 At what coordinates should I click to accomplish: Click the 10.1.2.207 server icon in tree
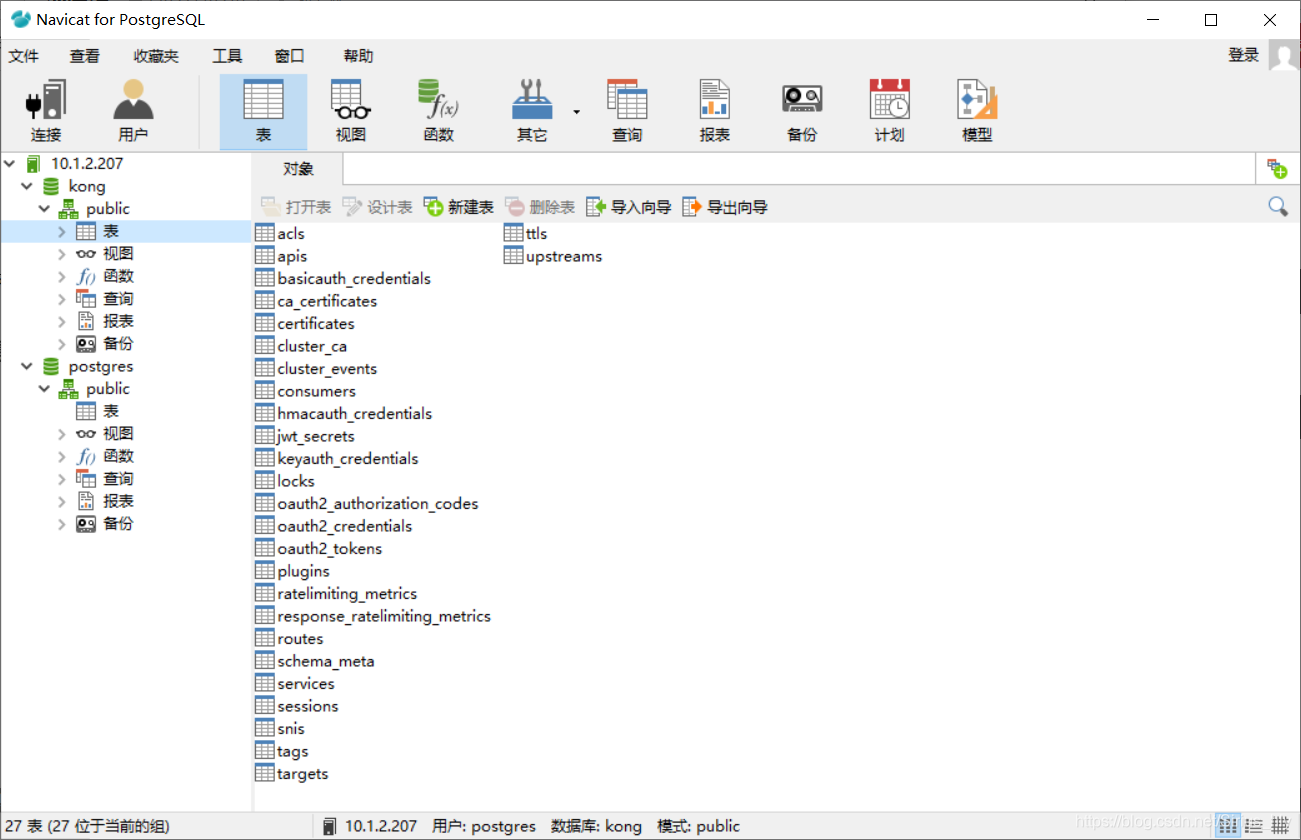33,164
